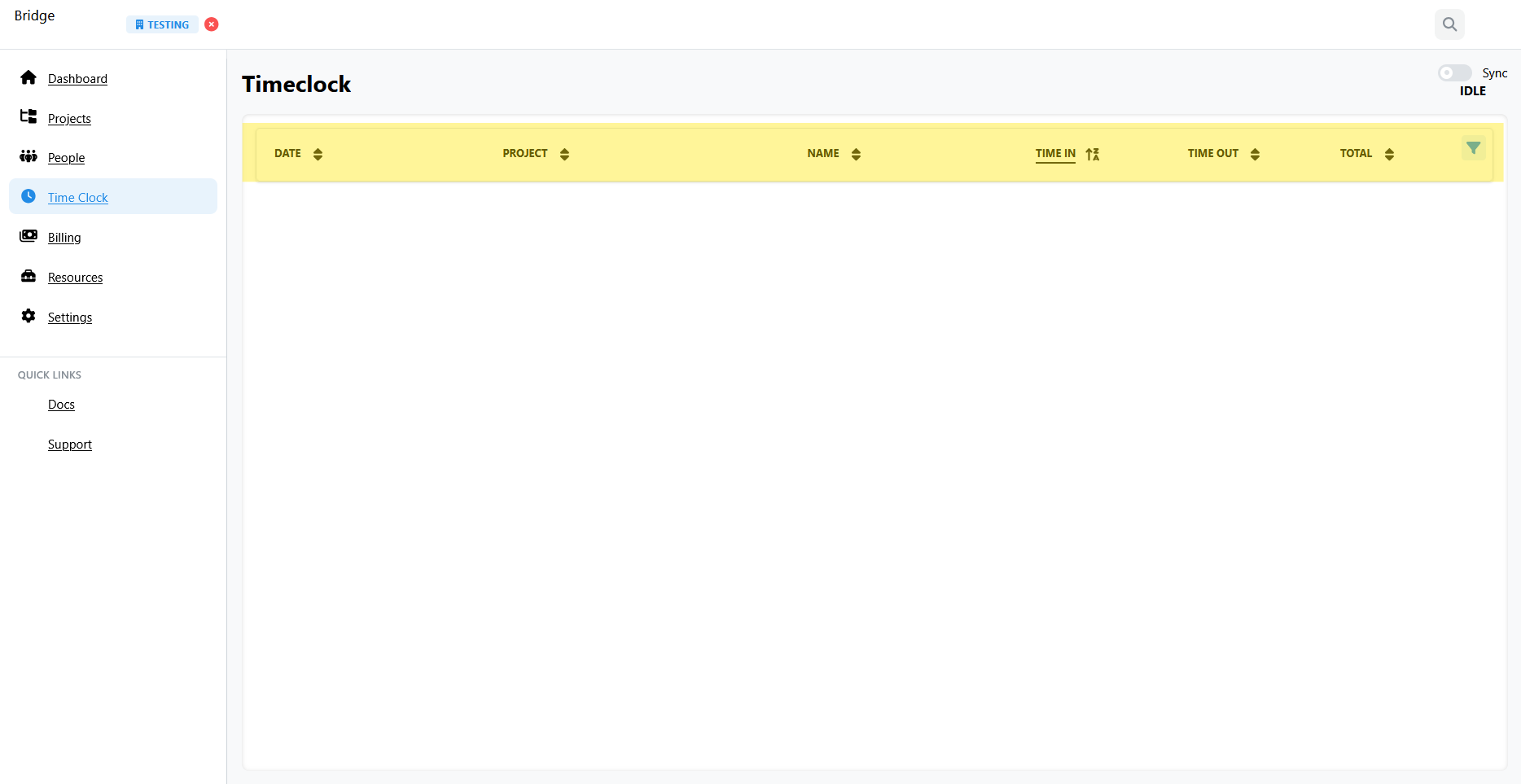Screen dimensions: 1521x784
Task: Select the Dashboard home icon
Action: point(28,77)
